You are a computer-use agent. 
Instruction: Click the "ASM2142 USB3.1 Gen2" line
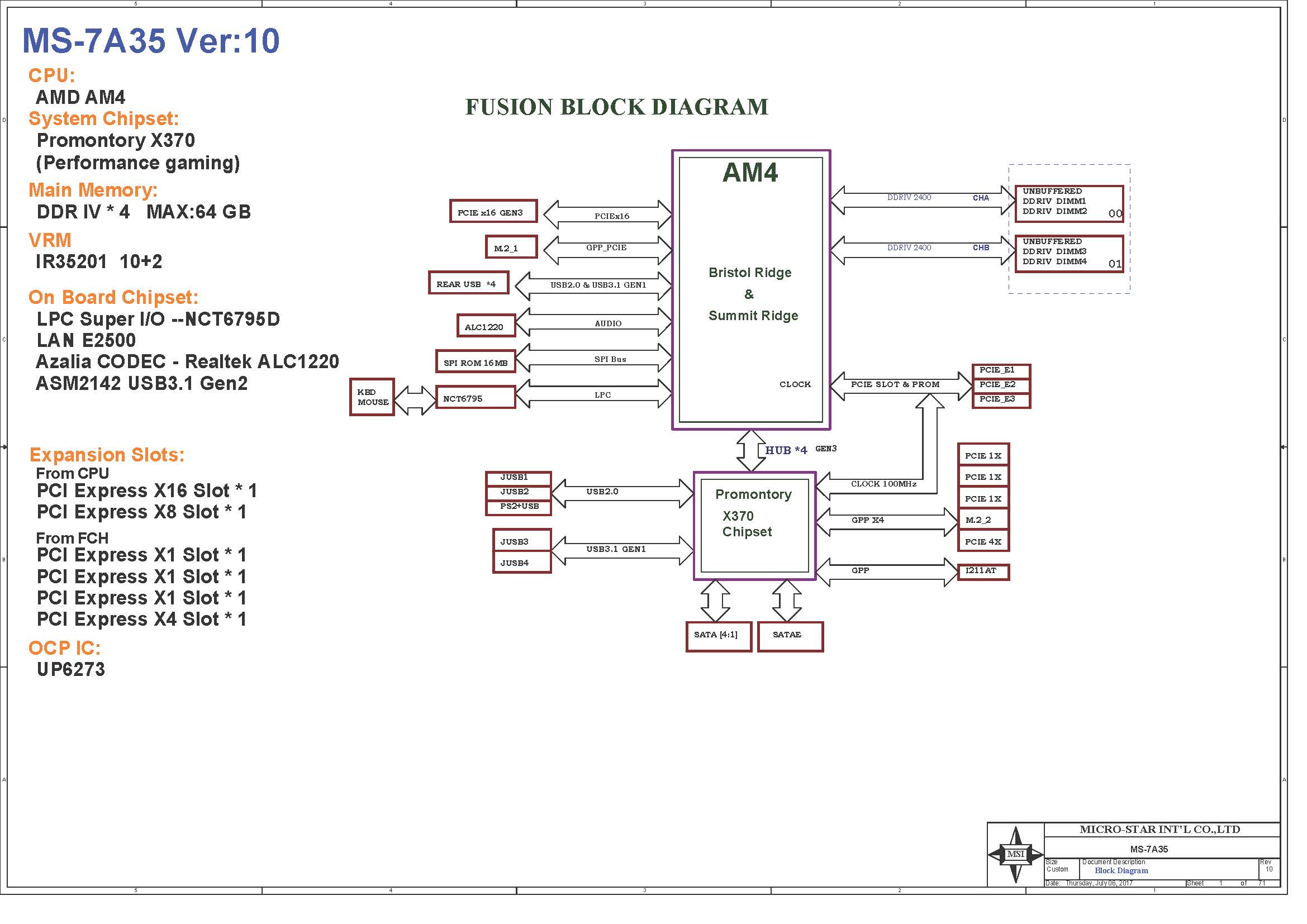142,383
